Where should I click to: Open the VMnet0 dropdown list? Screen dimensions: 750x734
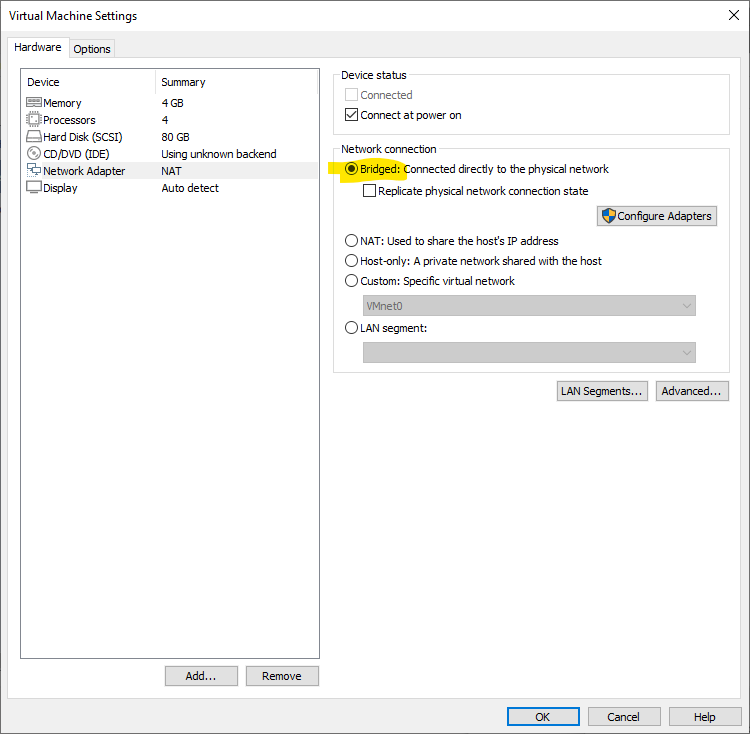[x=686, y=306]
